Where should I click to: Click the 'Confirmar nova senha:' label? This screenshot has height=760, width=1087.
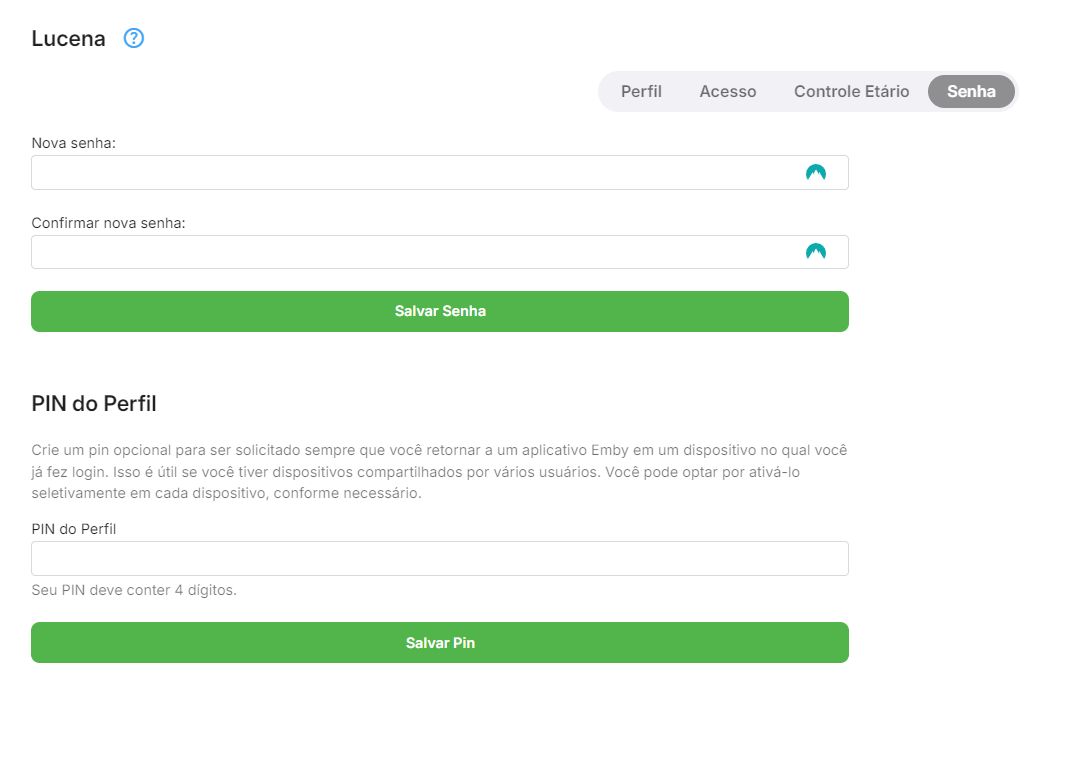click(108, 223)
